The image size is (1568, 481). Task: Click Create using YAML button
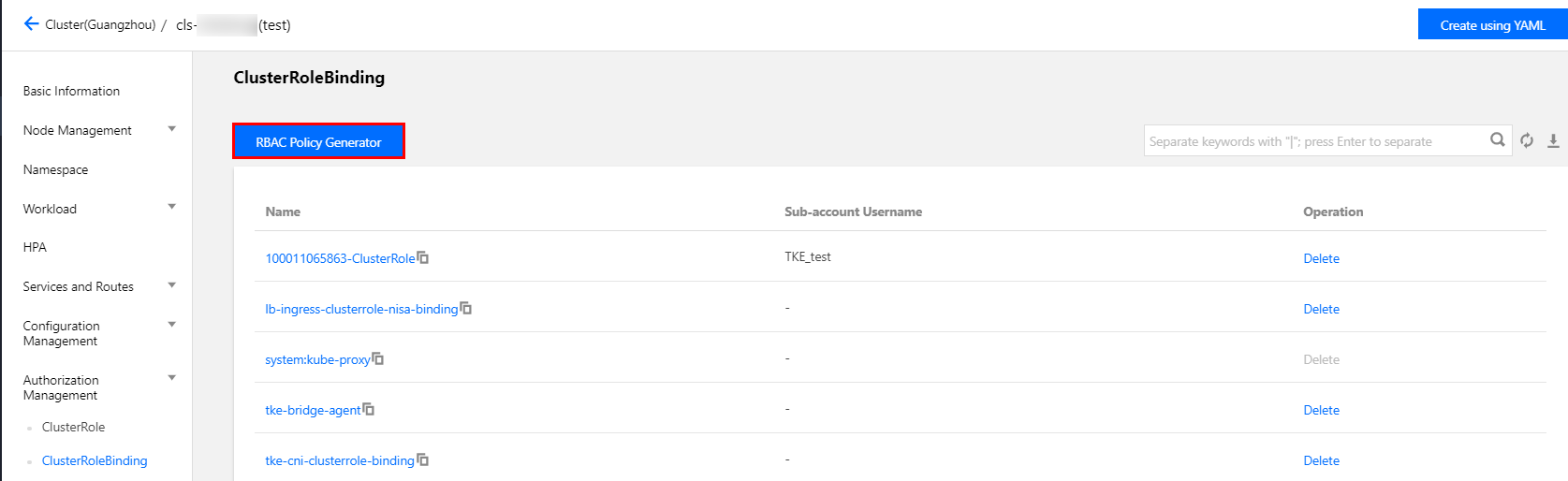tap(1492, 25)
